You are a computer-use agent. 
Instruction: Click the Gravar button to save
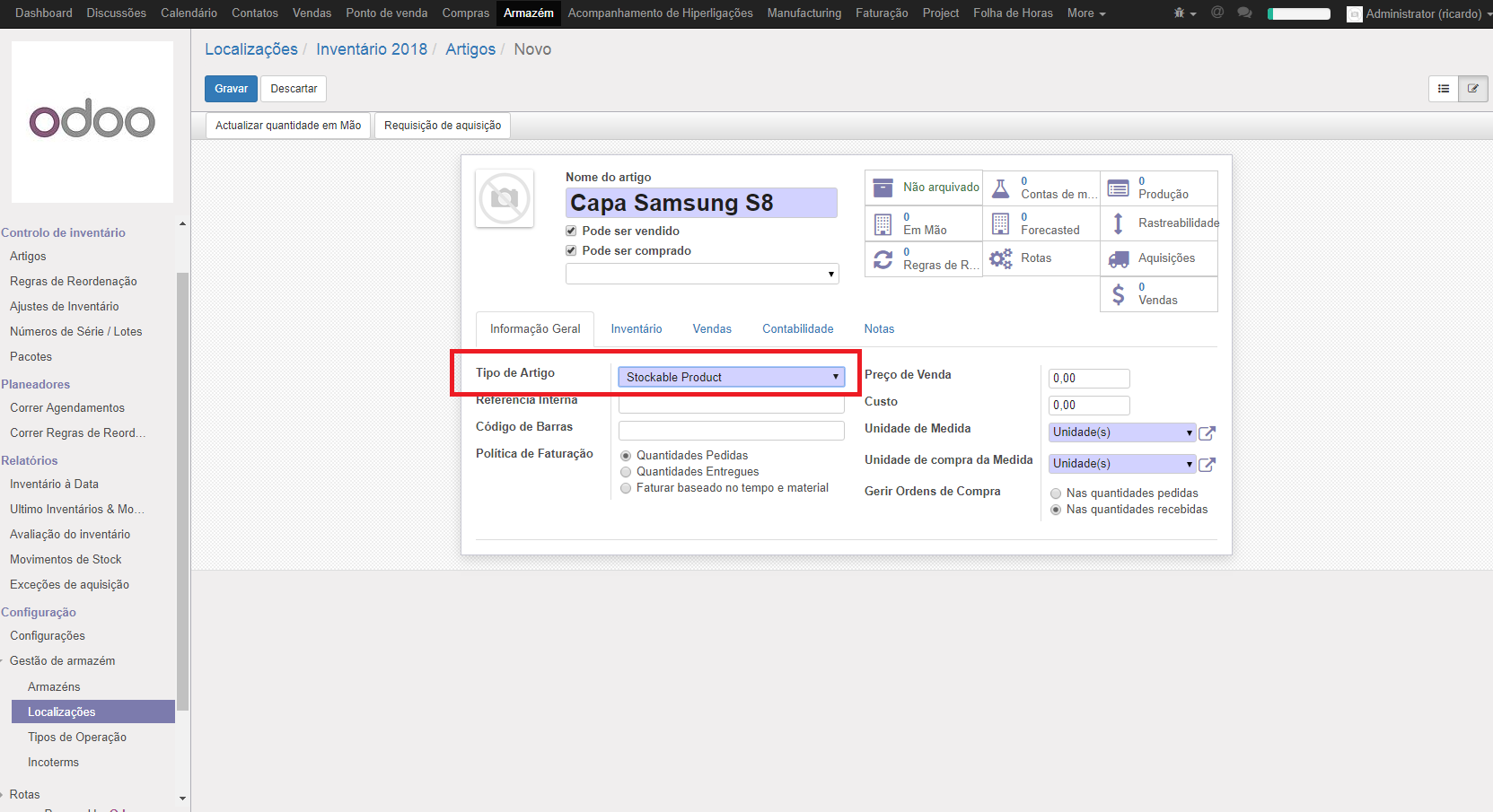(231, 89)
